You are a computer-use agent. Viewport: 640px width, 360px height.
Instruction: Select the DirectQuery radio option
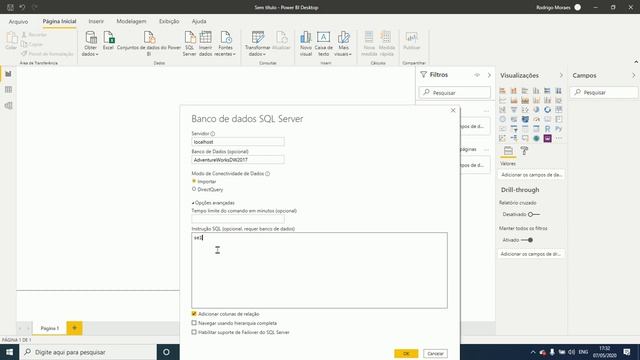pos(194,189)
